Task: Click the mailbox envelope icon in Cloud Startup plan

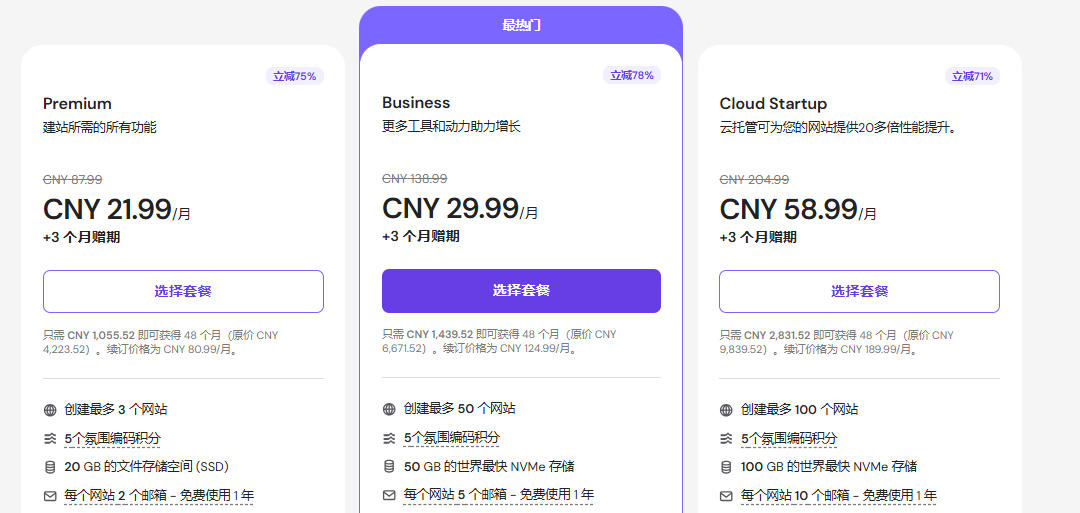Action: coord(726,496)
